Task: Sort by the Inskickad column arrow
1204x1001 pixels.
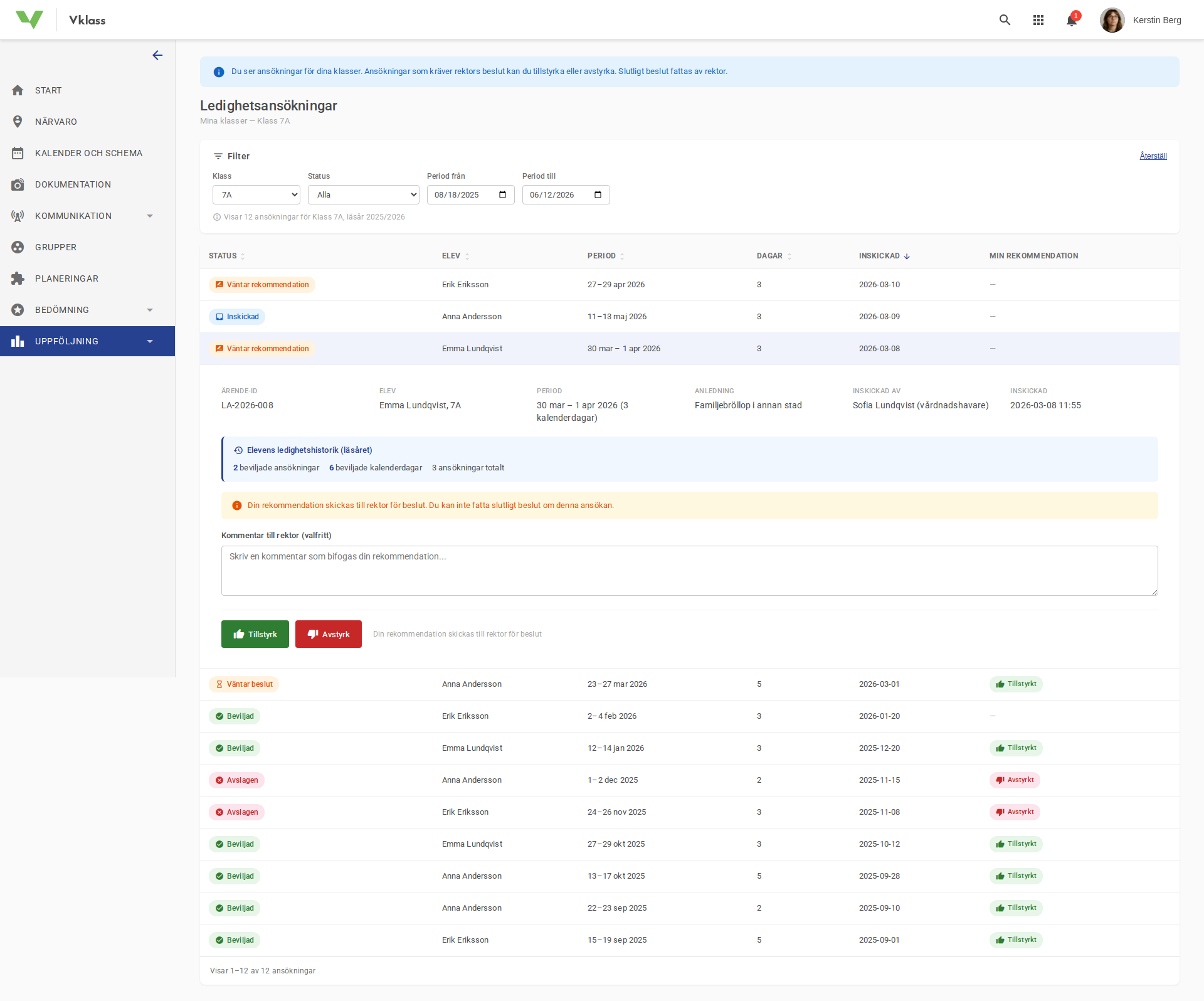Action: (x=907, y=256)
